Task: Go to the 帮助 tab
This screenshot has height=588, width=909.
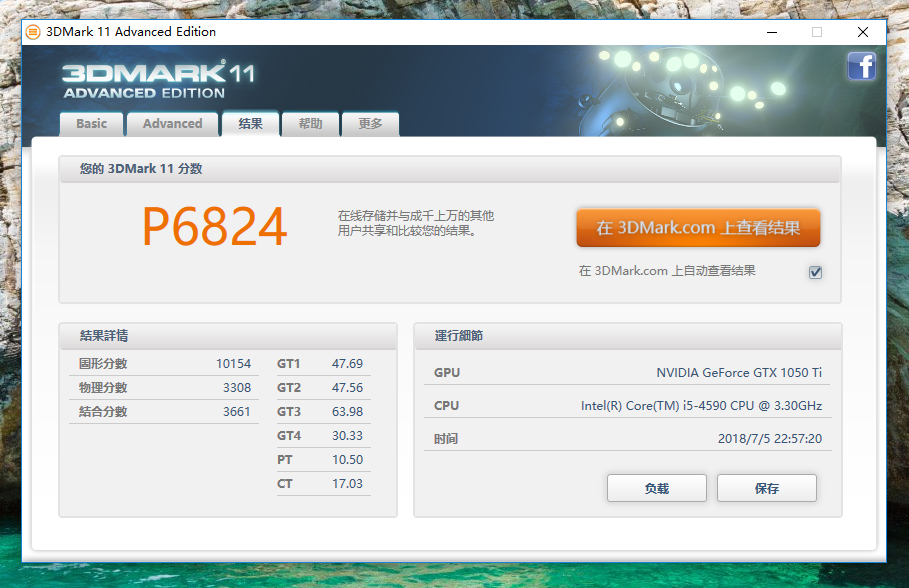Action: [310, 124]
